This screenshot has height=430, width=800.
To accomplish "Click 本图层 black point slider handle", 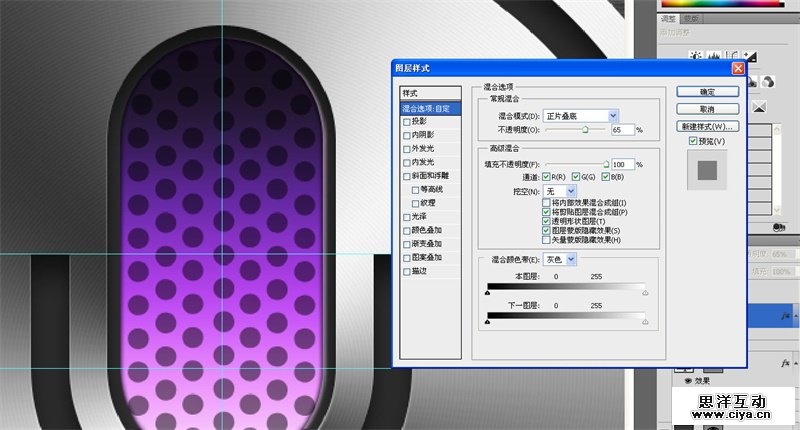I will (x=487, y=293).
